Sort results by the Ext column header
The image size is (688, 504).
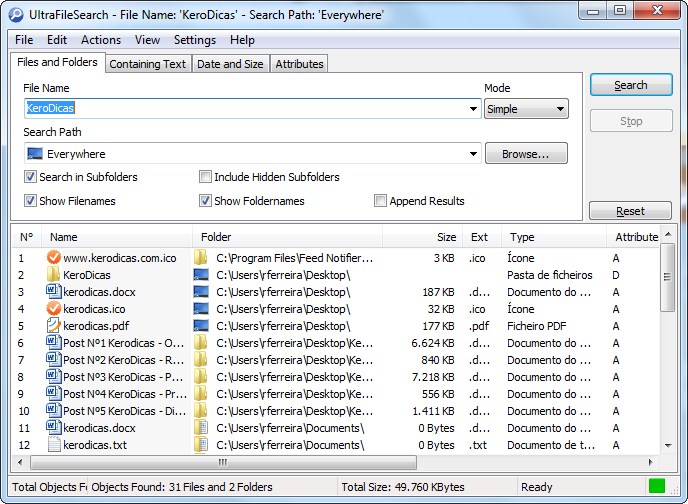pyautogui.click(x=481, y=237)
